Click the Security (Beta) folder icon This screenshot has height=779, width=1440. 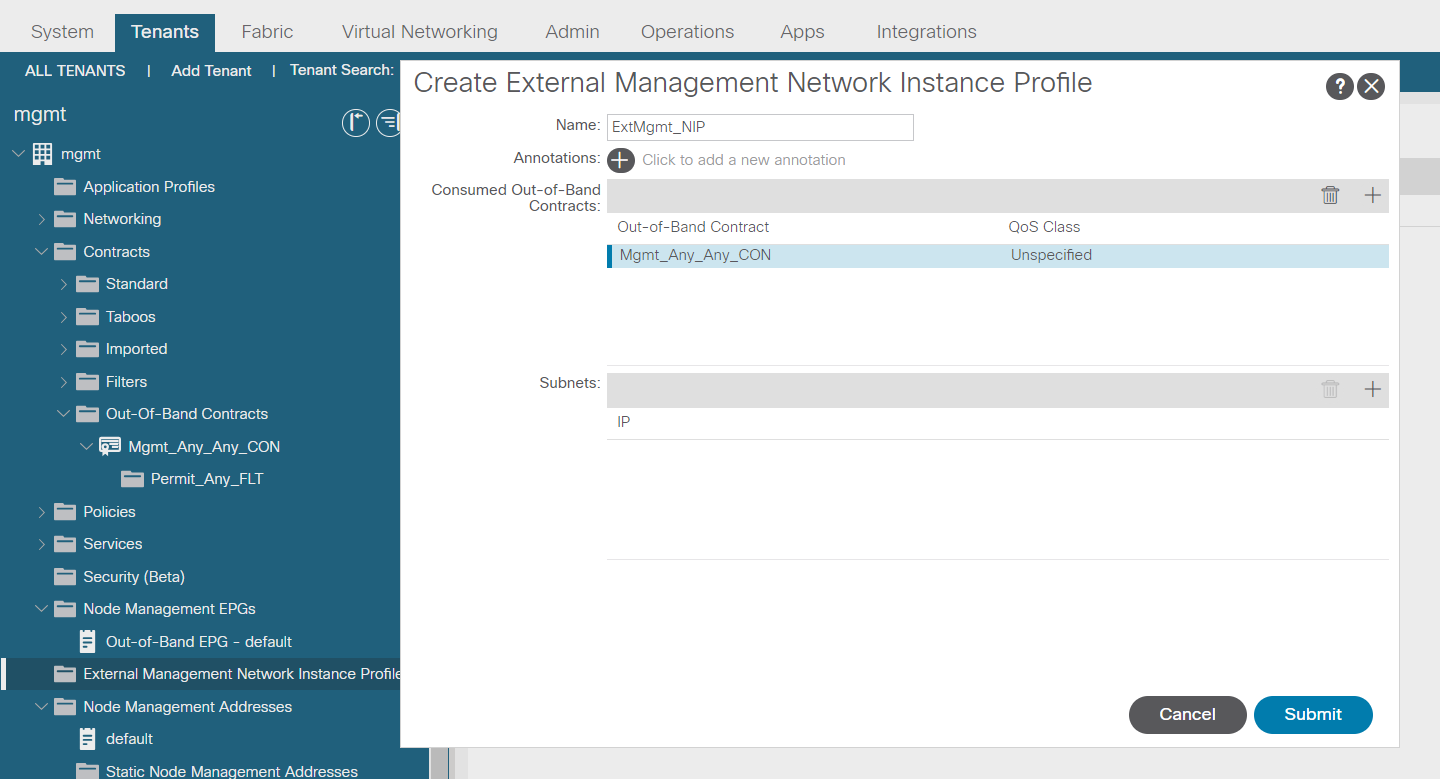coord(65,577)
